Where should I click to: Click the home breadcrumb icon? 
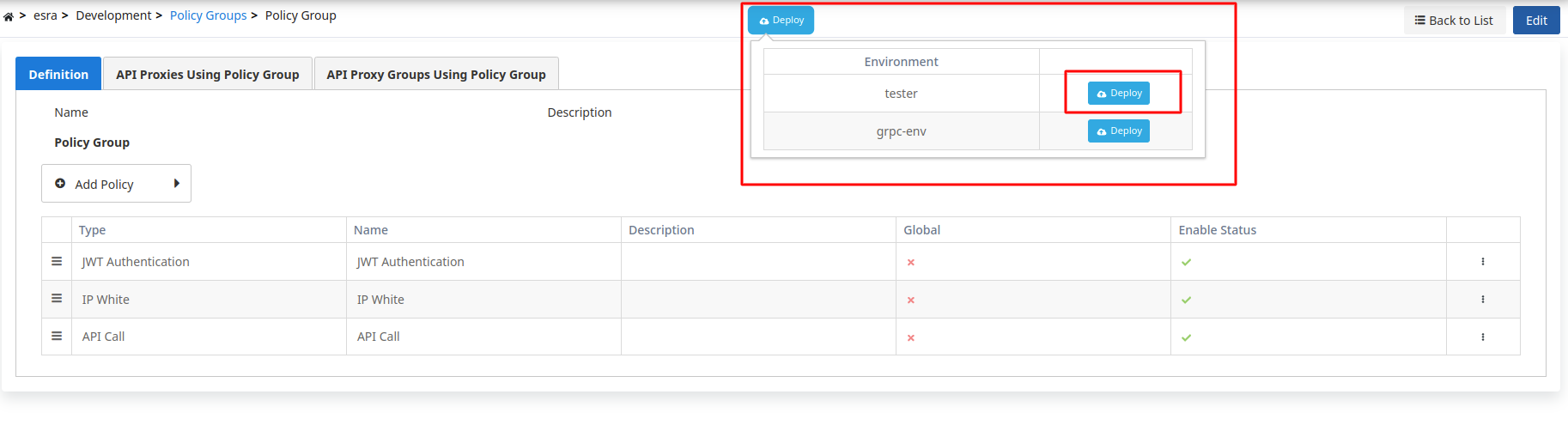(9, 16)
